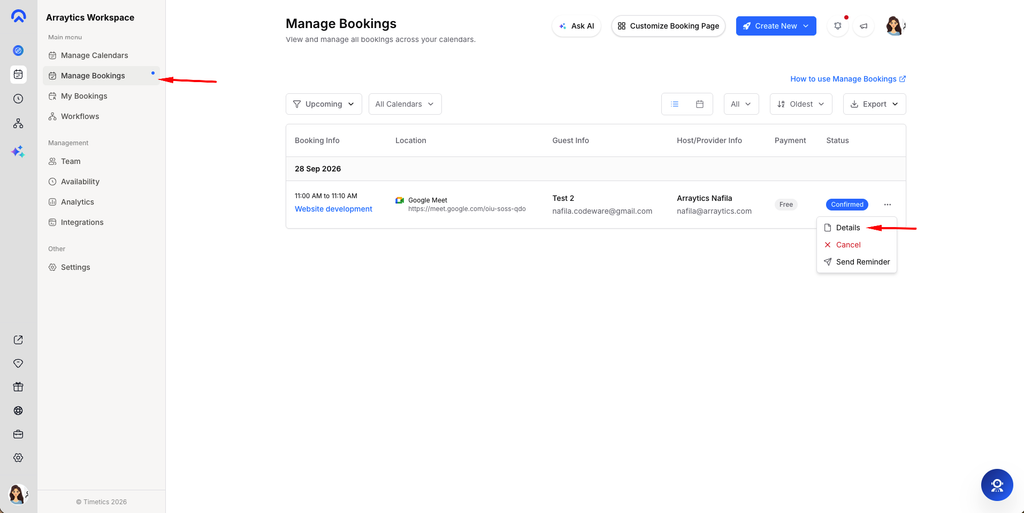
Task: Click the user profile avatar at top right
Action: tap(895, 26)
